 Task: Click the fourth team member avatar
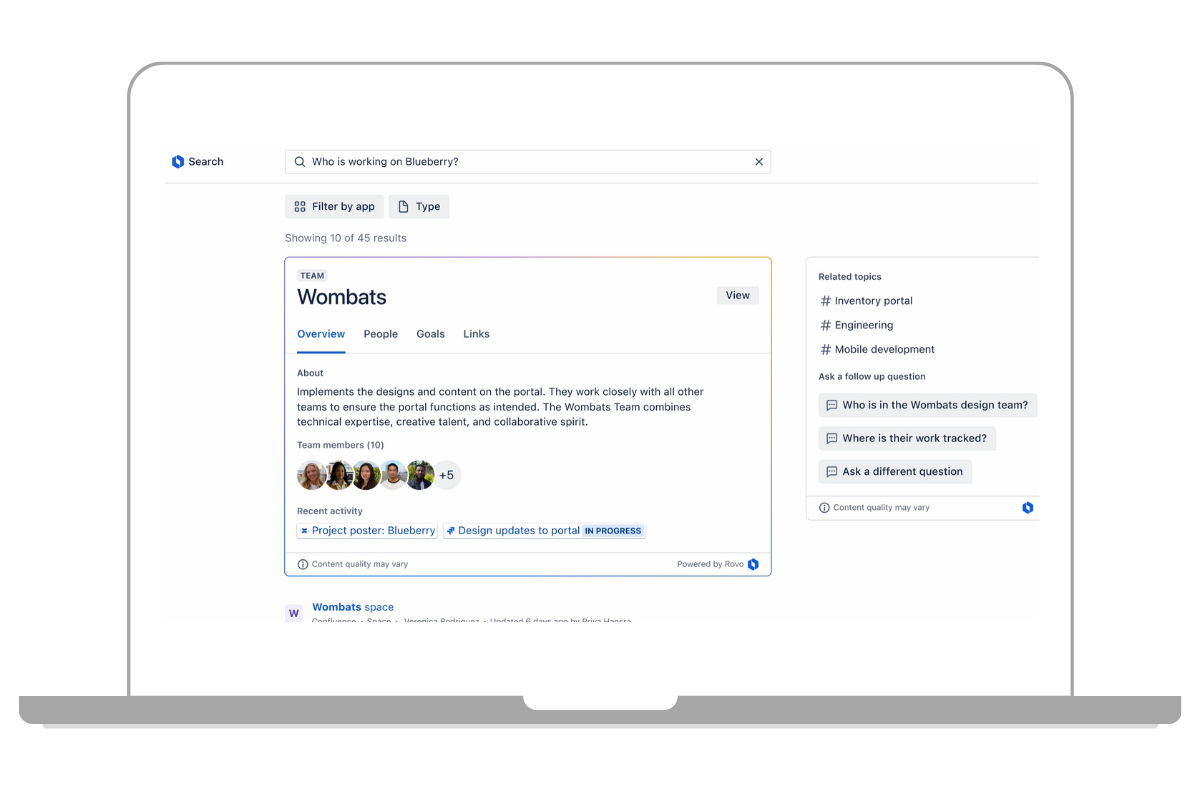(393, 475)
